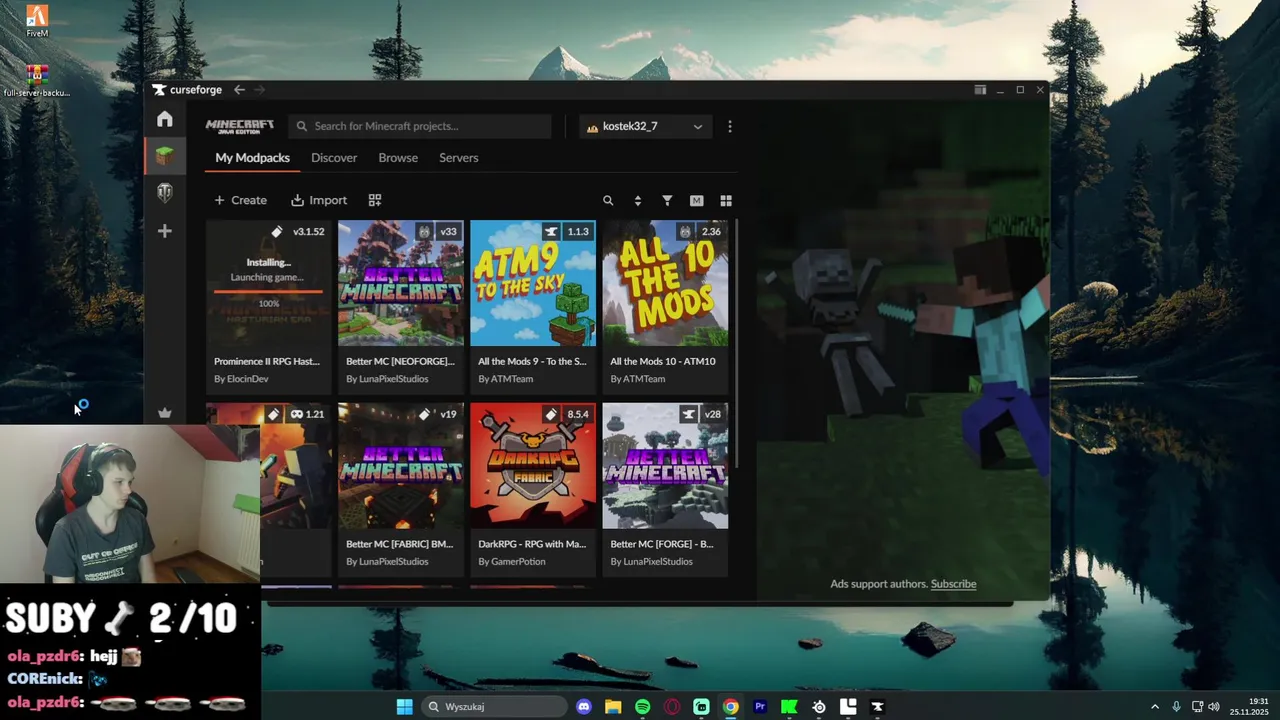Image resolution: width=1280 pixels, height=720 pixels.
Task: Open the volume tray icon
Action: 1214,707
